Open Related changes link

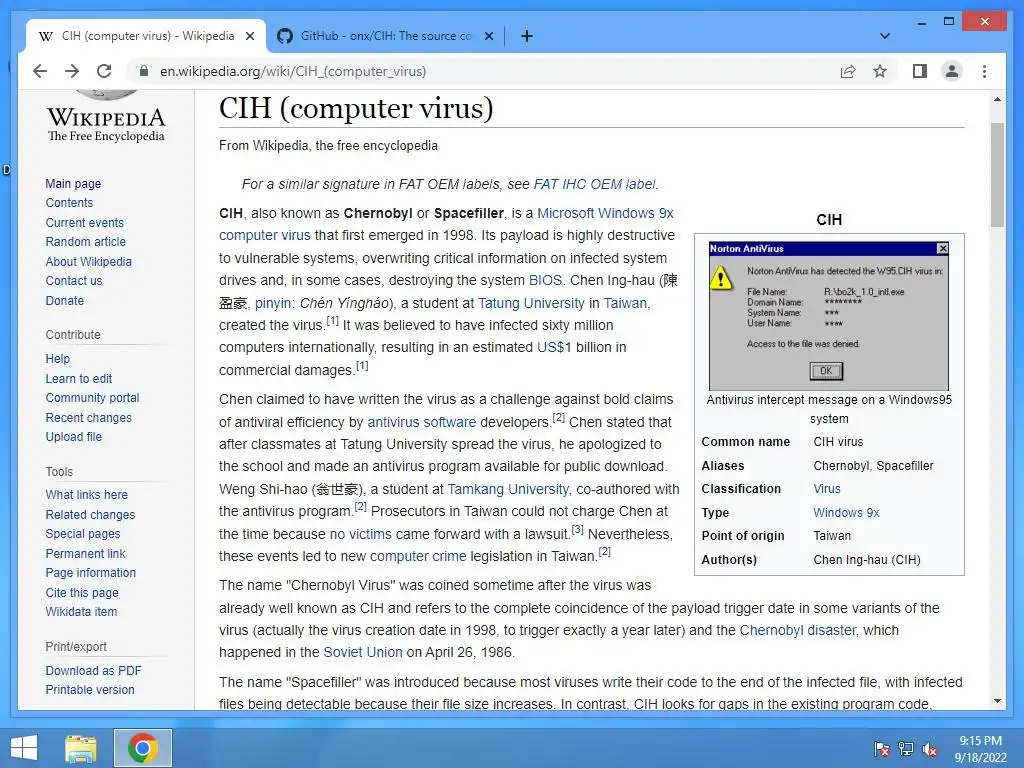pos(90,515)
